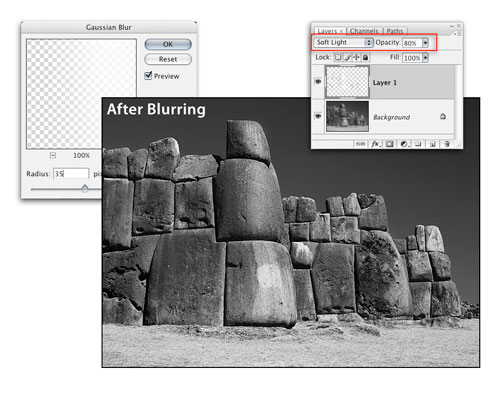The width and height of the screenshot is (500, 394).
Task: Delete layer with trash icon
Action: (447, 144)
